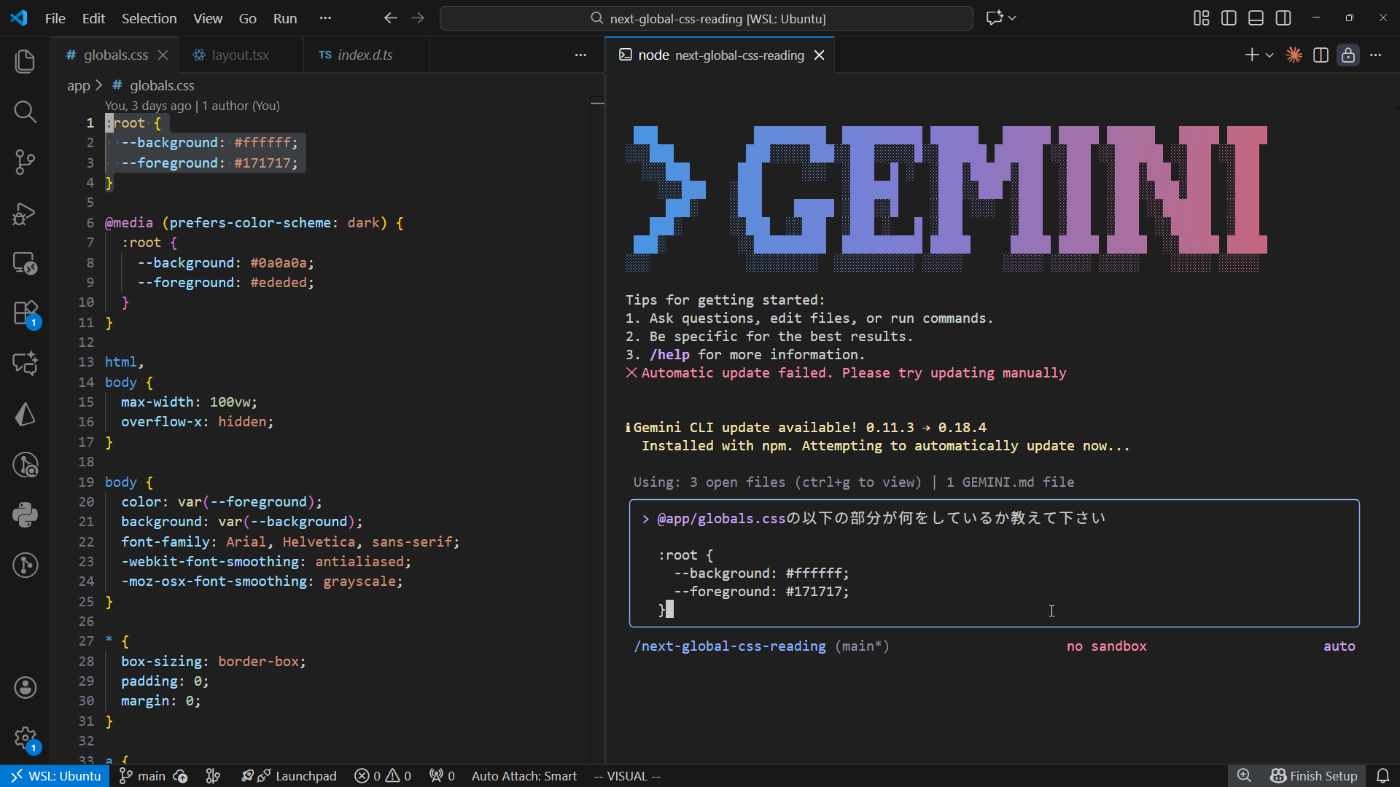Create a new terminal with the plus button
The image size is (1400, 787).
pos(1251,55)
